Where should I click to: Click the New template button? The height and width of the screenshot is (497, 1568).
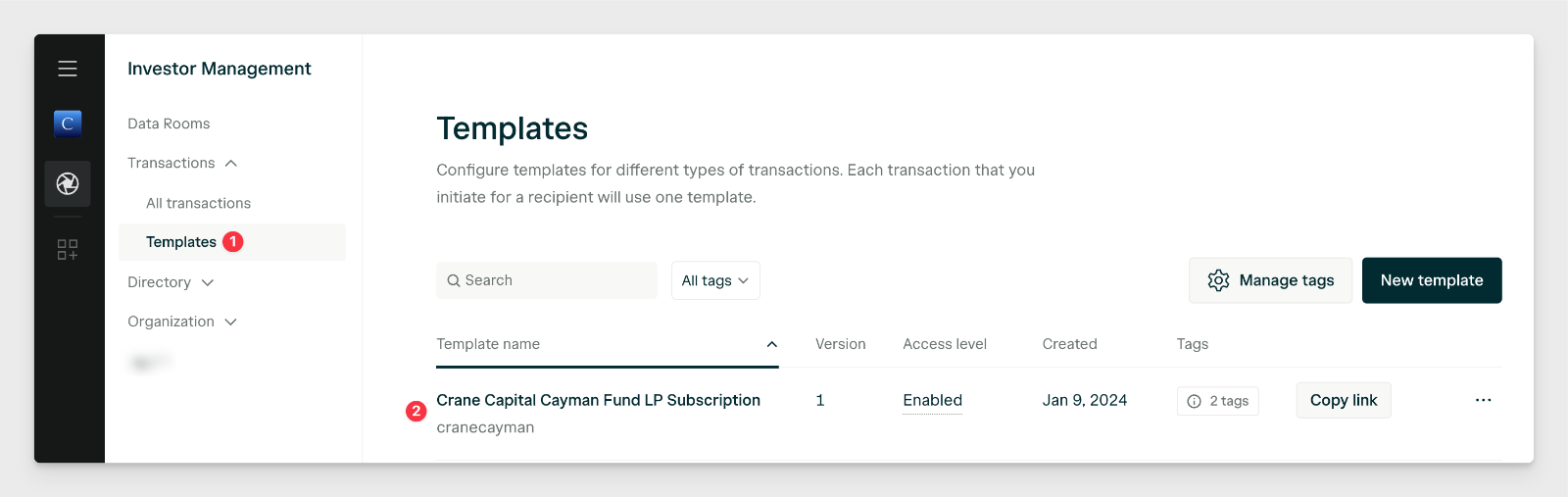(1432, 280)
